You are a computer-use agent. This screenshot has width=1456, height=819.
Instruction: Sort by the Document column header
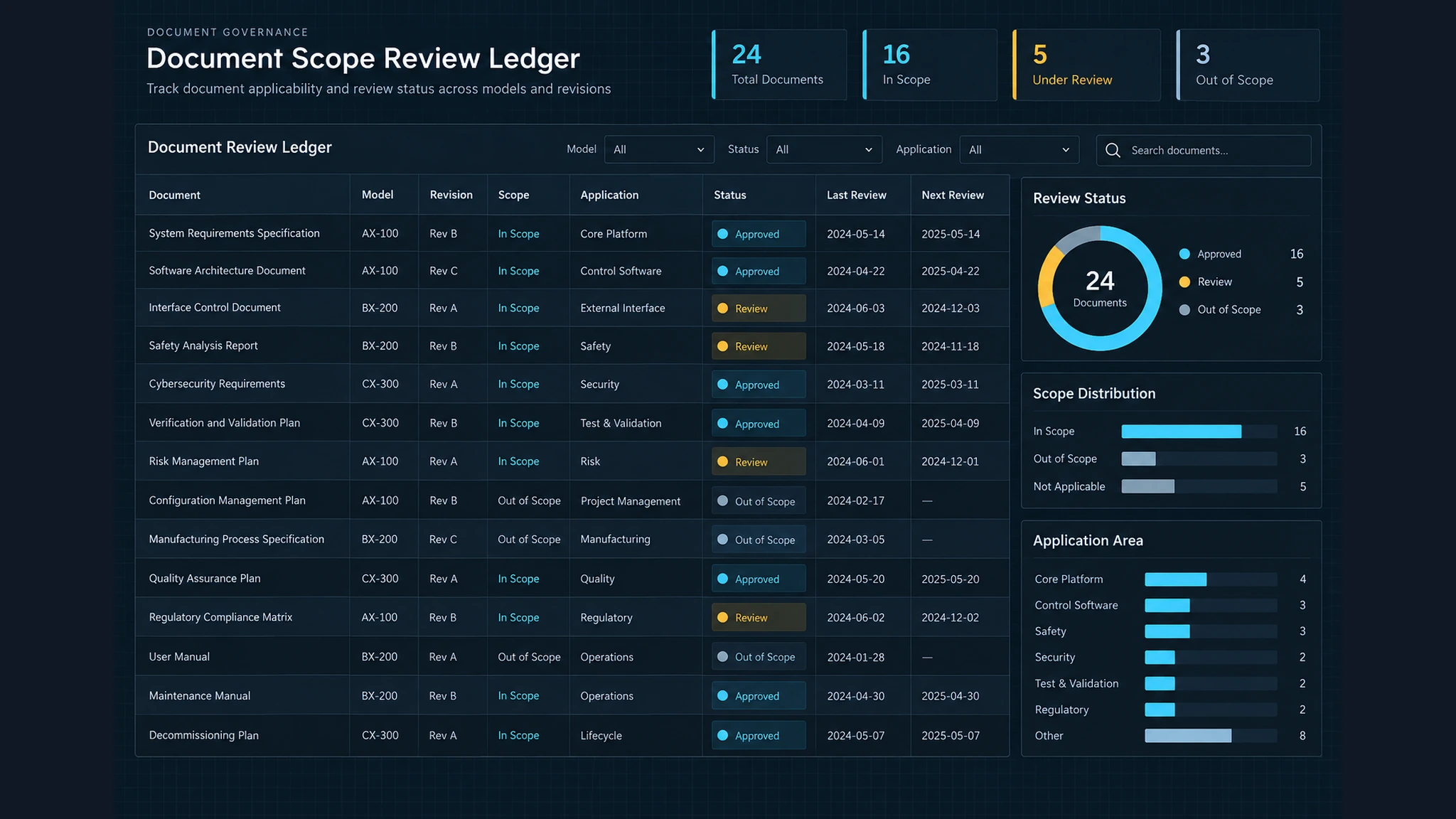click(x=174, y=195)
